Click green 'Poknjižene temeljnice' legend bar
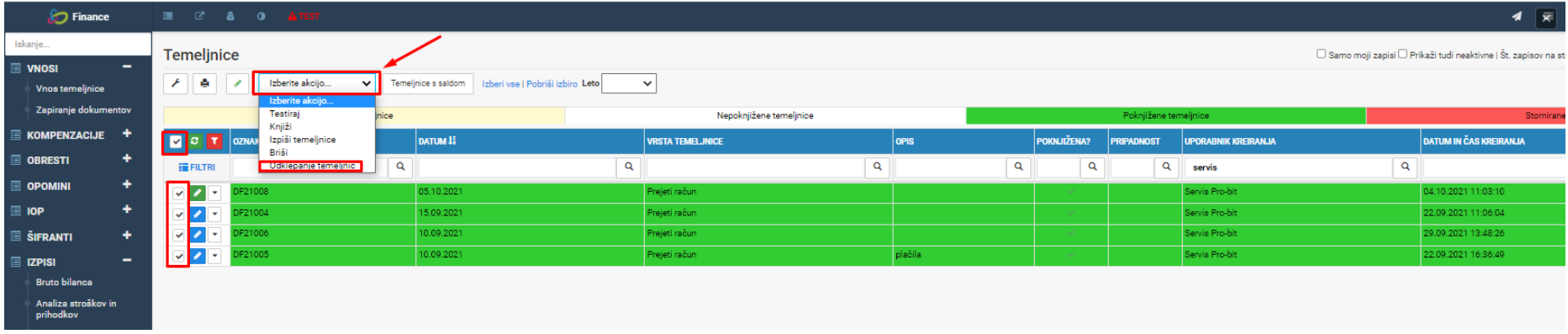This screenshot has width=1568, height=334. tap(1166, 116)
